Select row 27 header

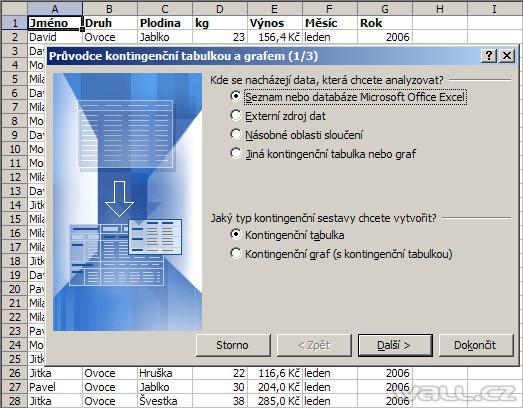click(x=14, y=387)
